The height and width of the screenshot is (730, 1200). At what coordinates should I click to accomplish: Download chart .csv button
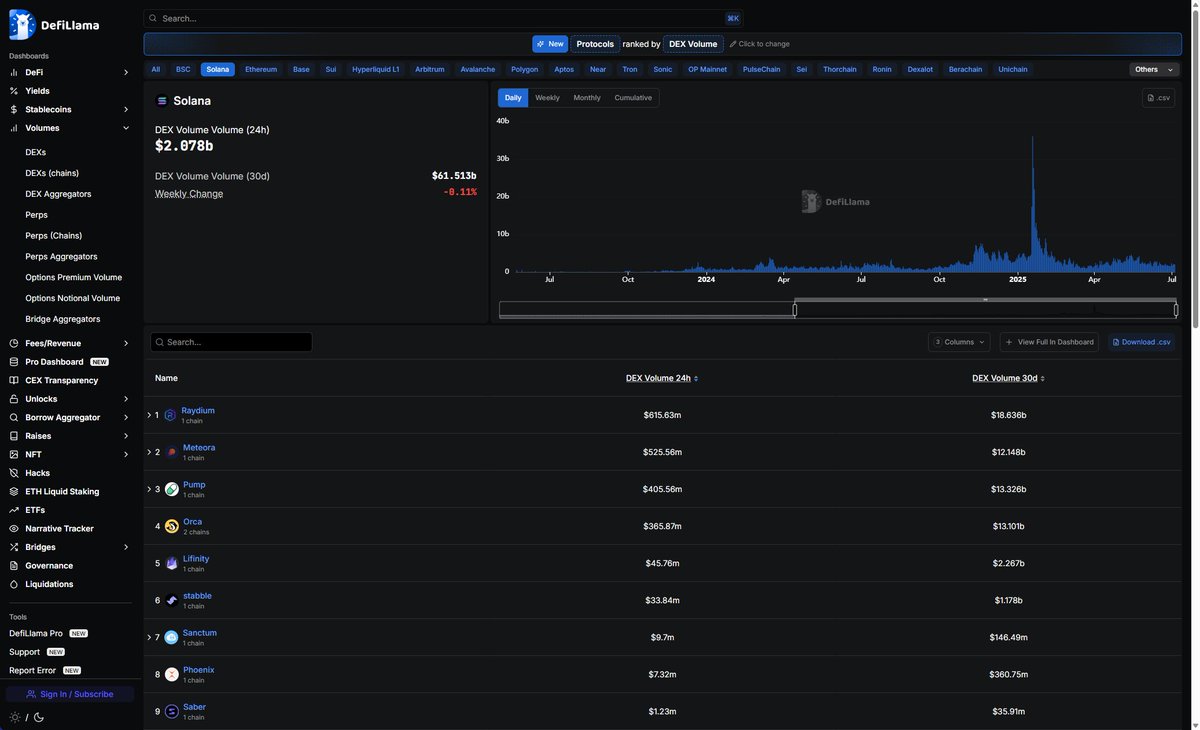point(1158,98)
